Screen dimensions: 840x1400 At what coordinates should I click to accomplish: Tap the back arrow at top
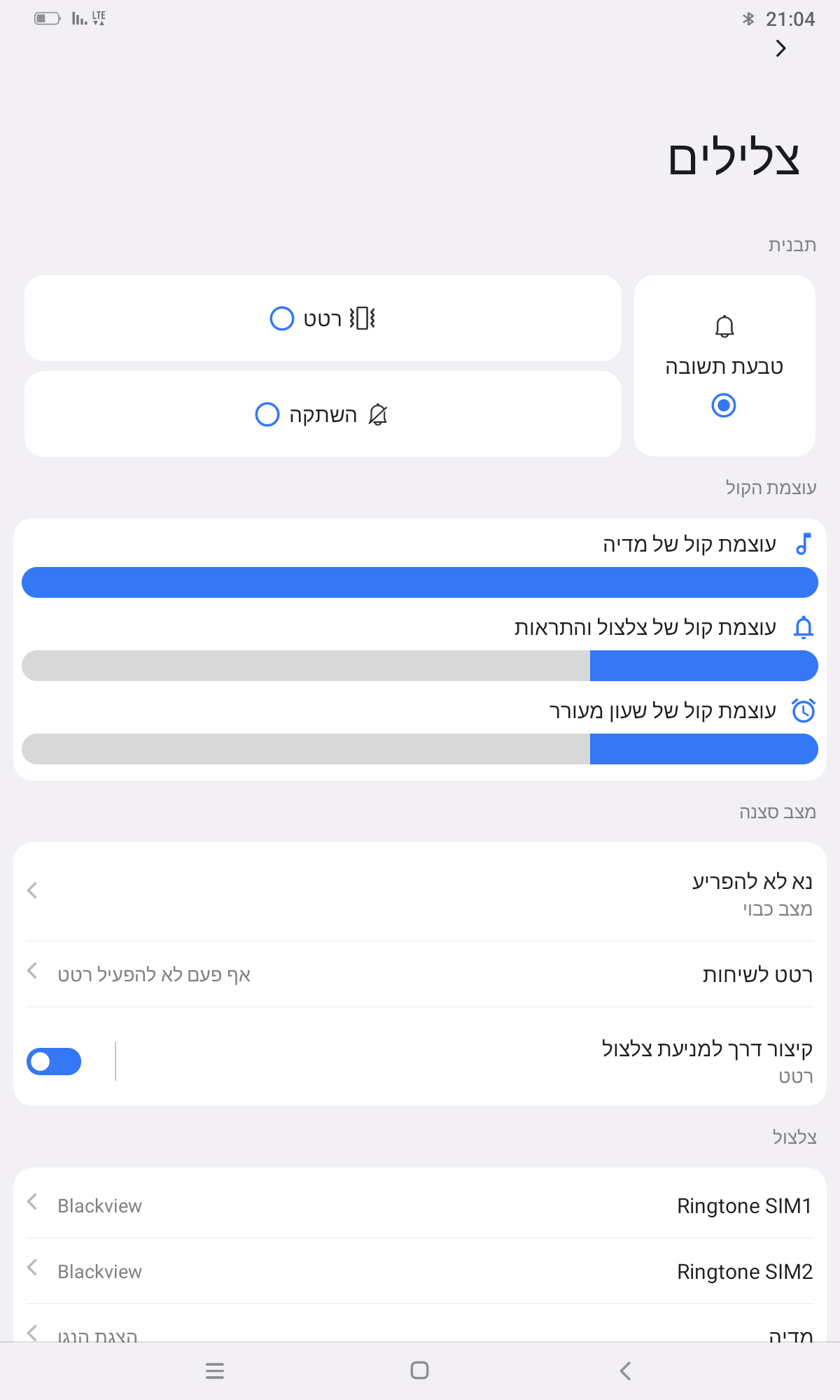click(x=780, y=48)
